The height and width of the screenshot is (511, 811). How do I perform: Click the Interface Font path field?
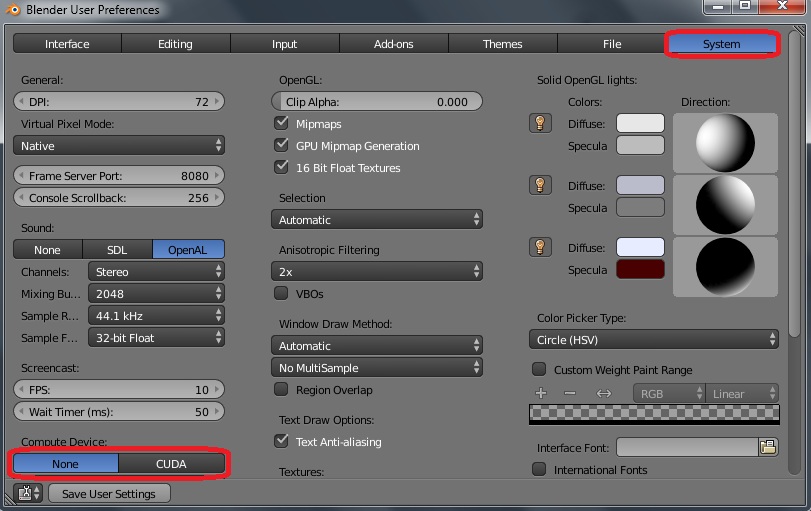(686, 448)
